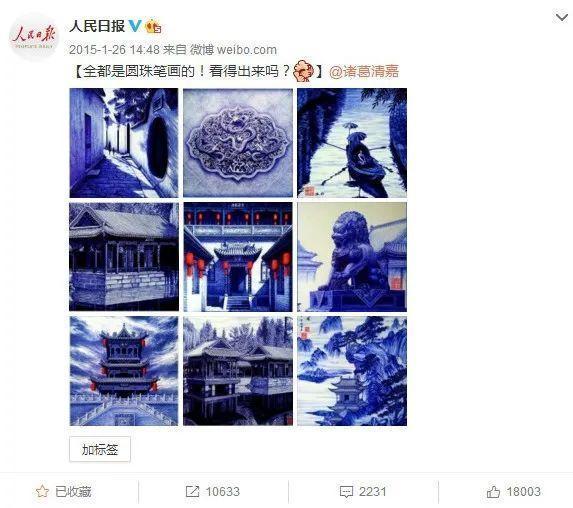Viewport: 573px width, 508px height.
Task: Open the boatman with umbrella painting
Action: 352,143
